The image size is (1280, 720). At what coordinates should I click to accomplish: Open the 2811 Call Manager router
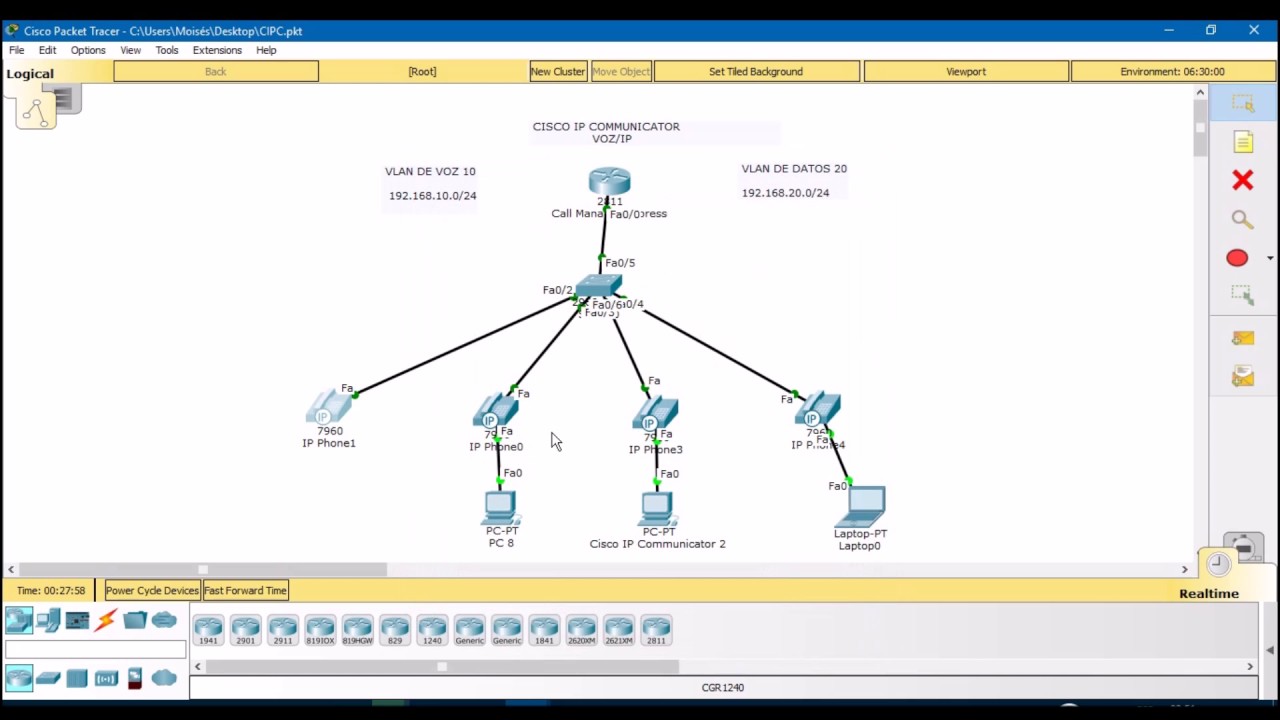point(609,183)
